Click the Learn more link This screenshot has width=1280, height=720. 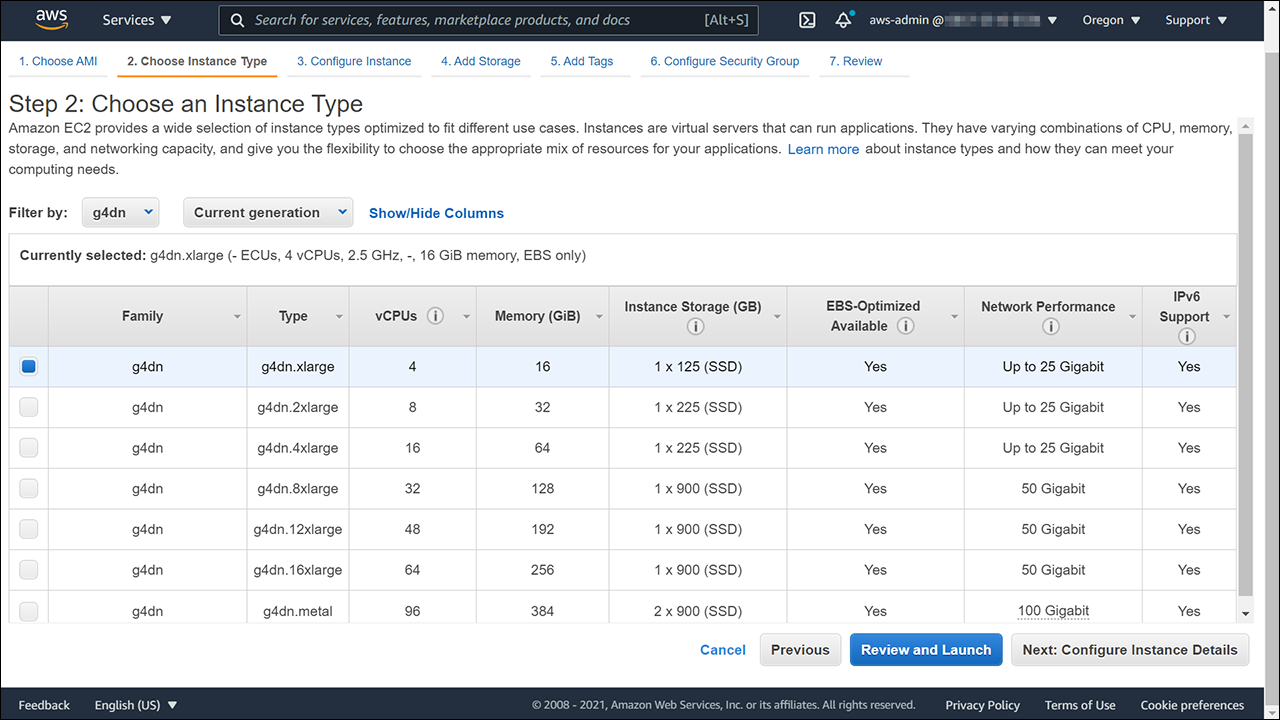click(823, 149)
